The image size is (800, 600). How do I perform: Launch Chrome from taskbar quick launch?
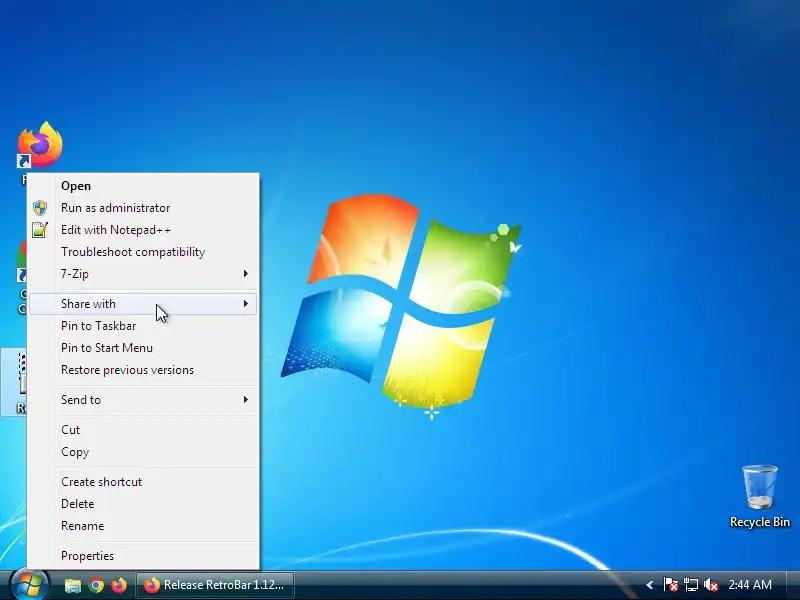click(96, 585)
